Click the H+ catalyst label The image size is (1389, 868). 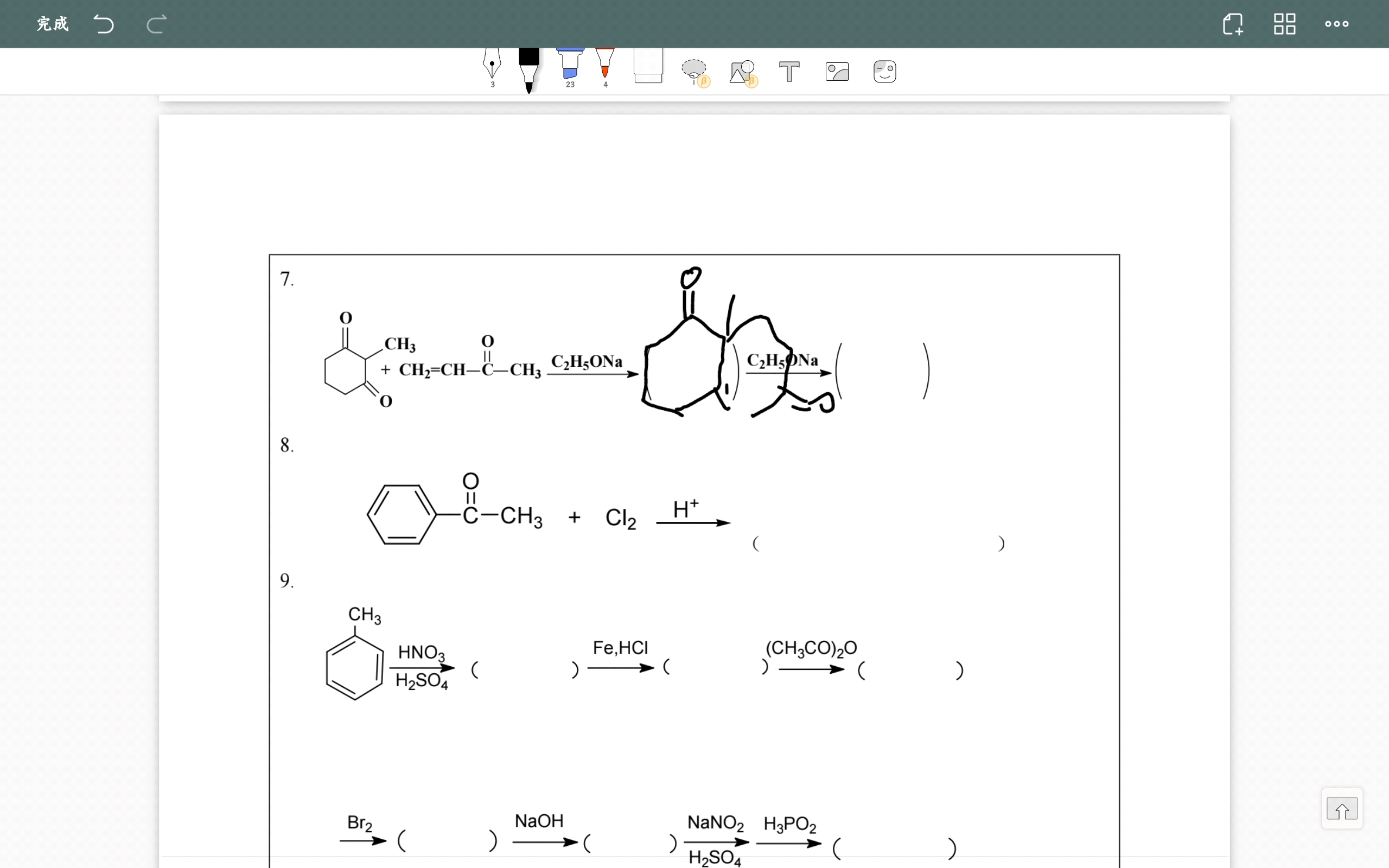point(685,509)
